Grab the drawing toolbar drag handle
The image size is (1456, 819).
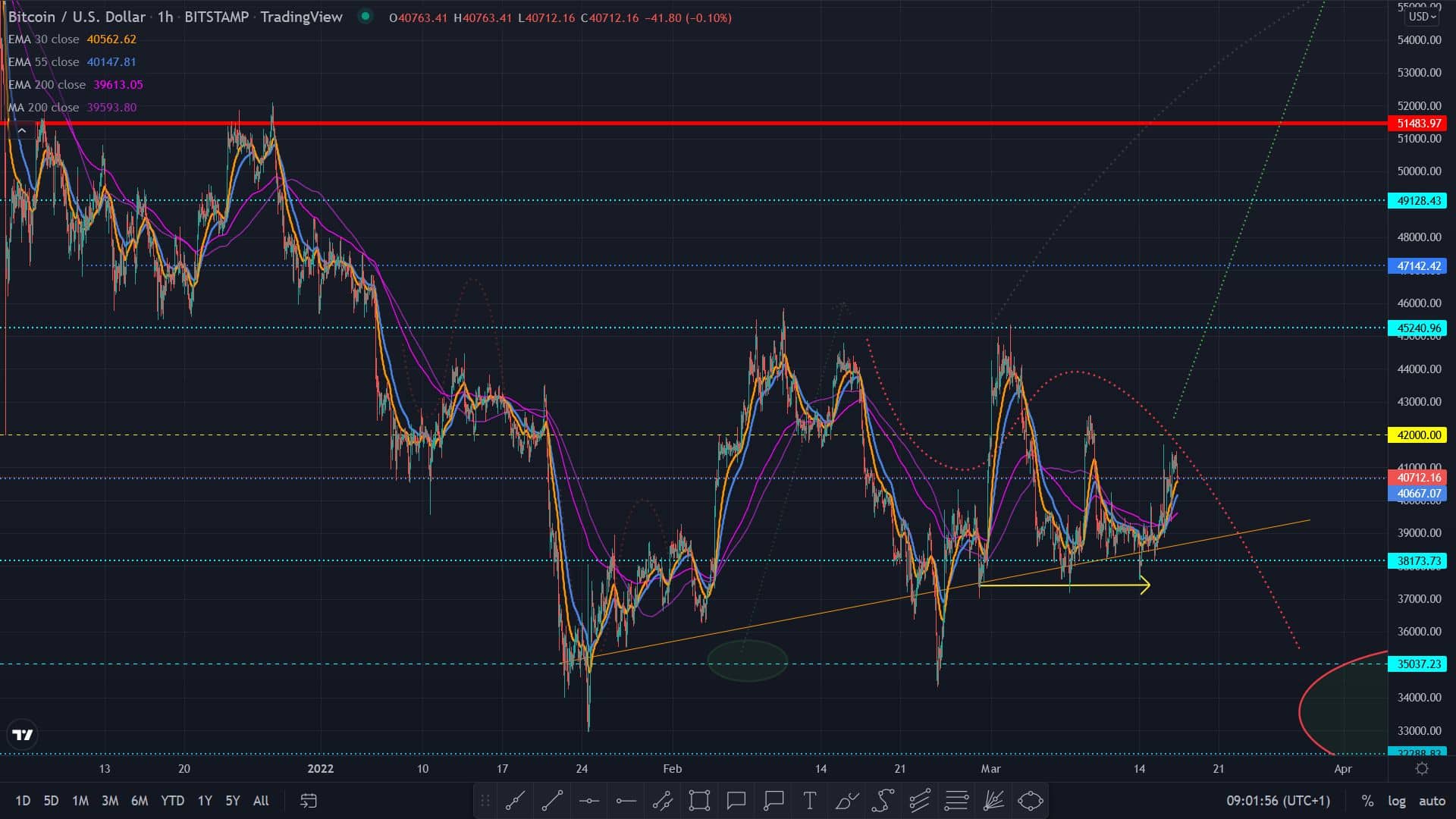pyautogui.click(x=485, y=800)
